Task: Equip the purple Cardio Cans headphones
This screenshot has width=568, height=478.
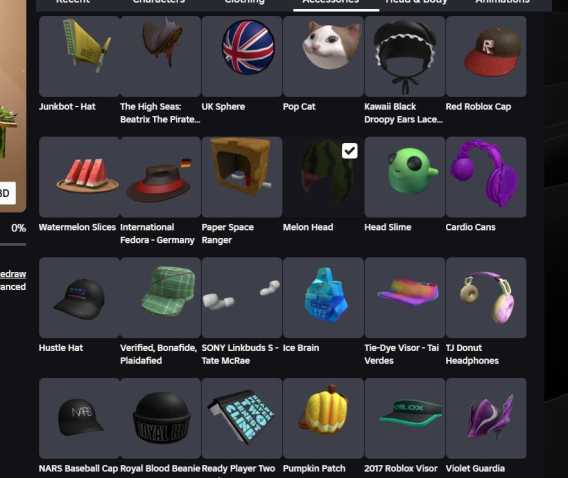Action: (x=486, y=177)
